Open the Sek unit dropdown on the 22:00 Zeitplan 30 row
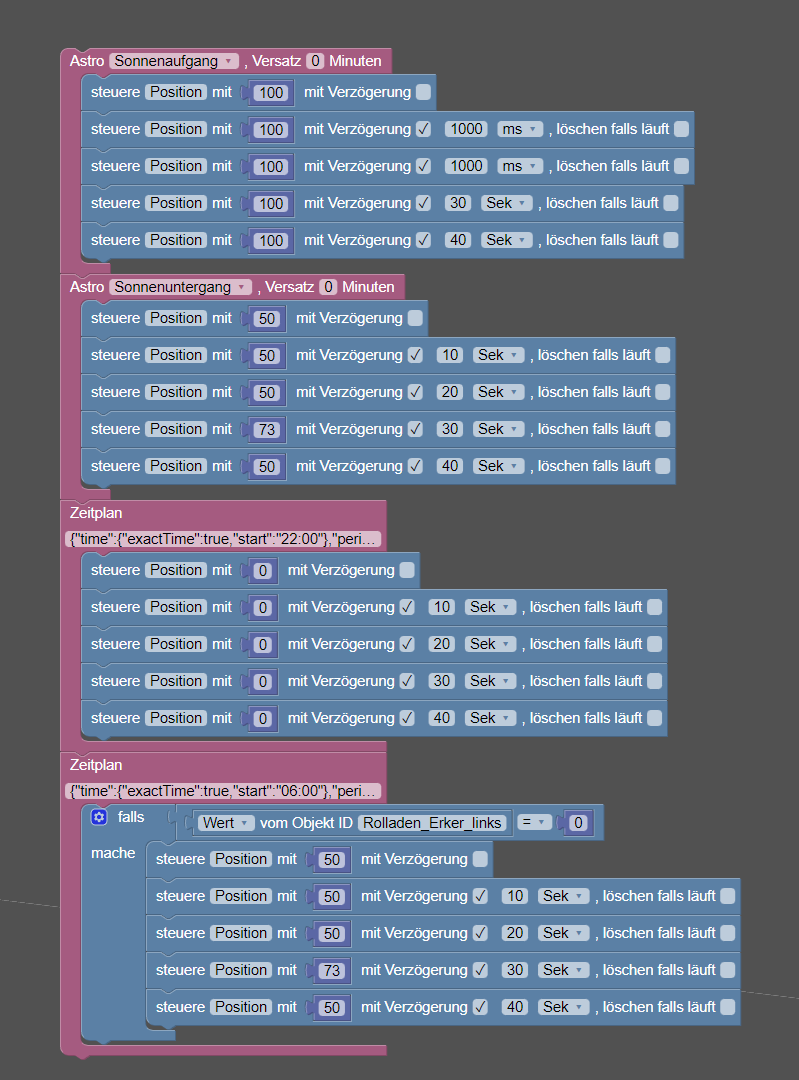799x1080 pixels. tap(490, 681)
